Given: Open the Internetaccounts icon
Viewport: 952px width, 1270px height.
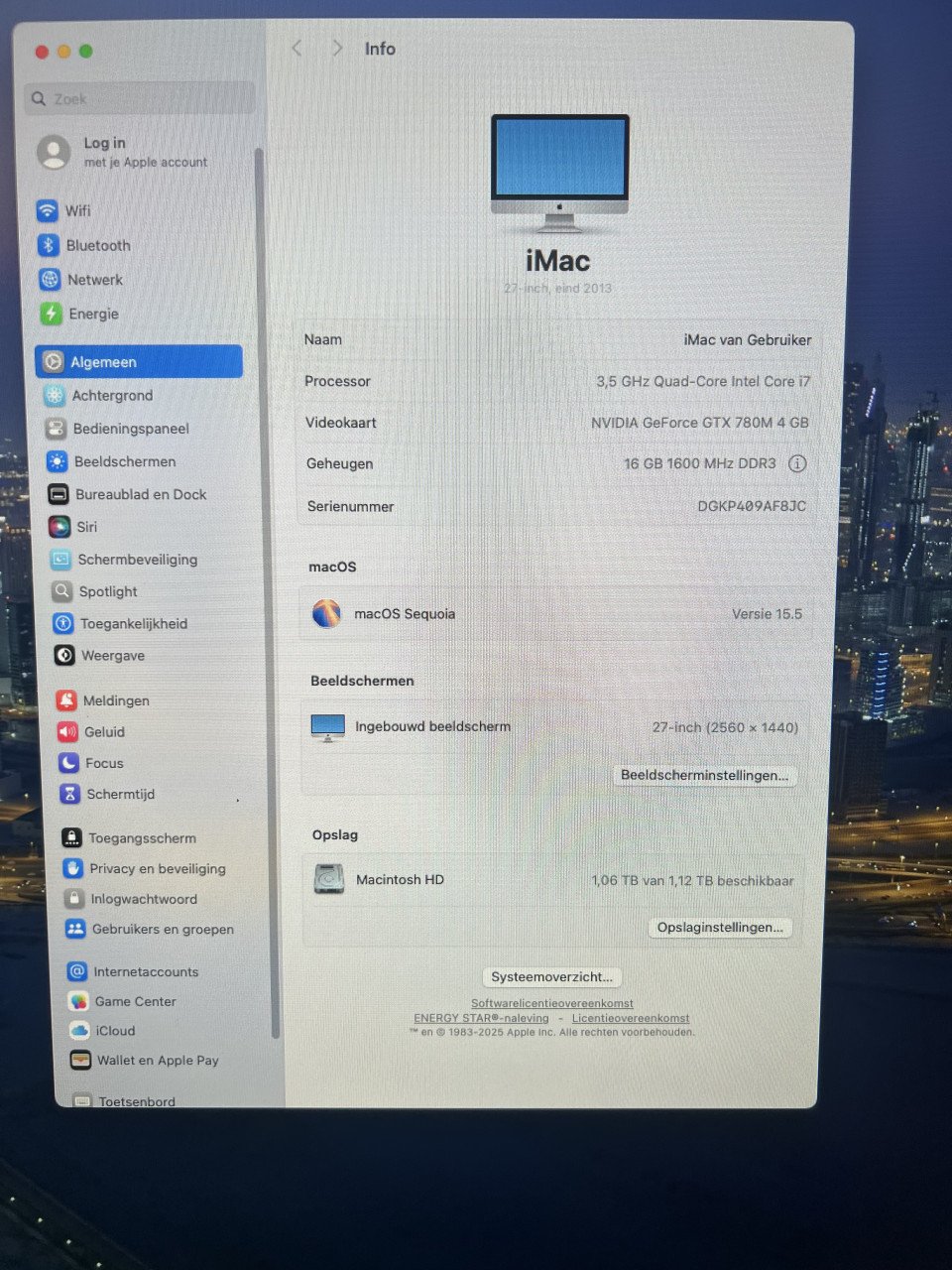Looking at the screenshot, I should pos(76,971).
